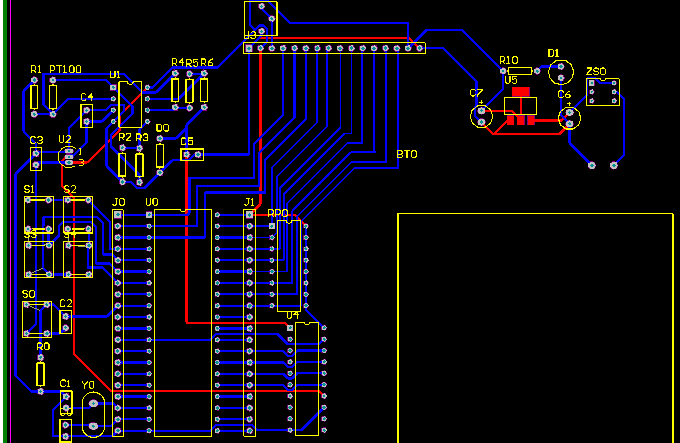
Task: Select the C7 designator label
Action: (x=476, y=93)
